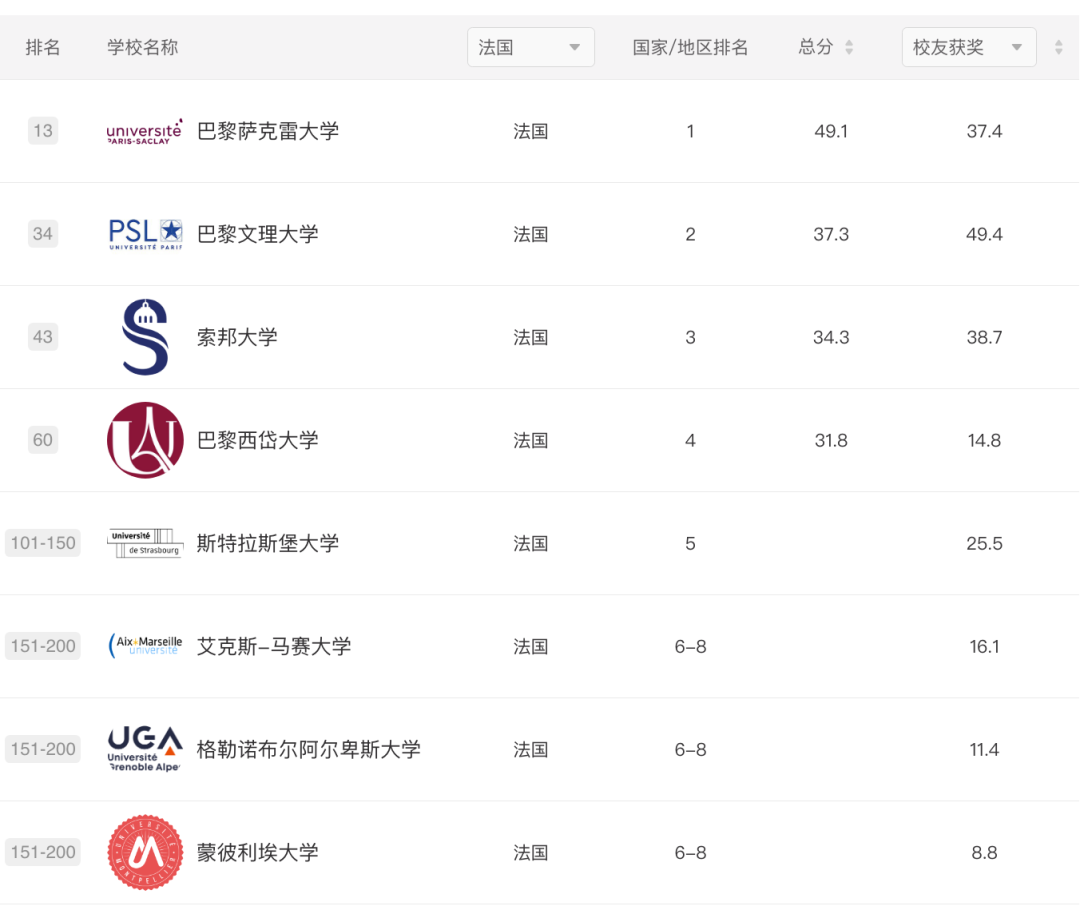Select rank badge 101-150

[x=43, y=543]
